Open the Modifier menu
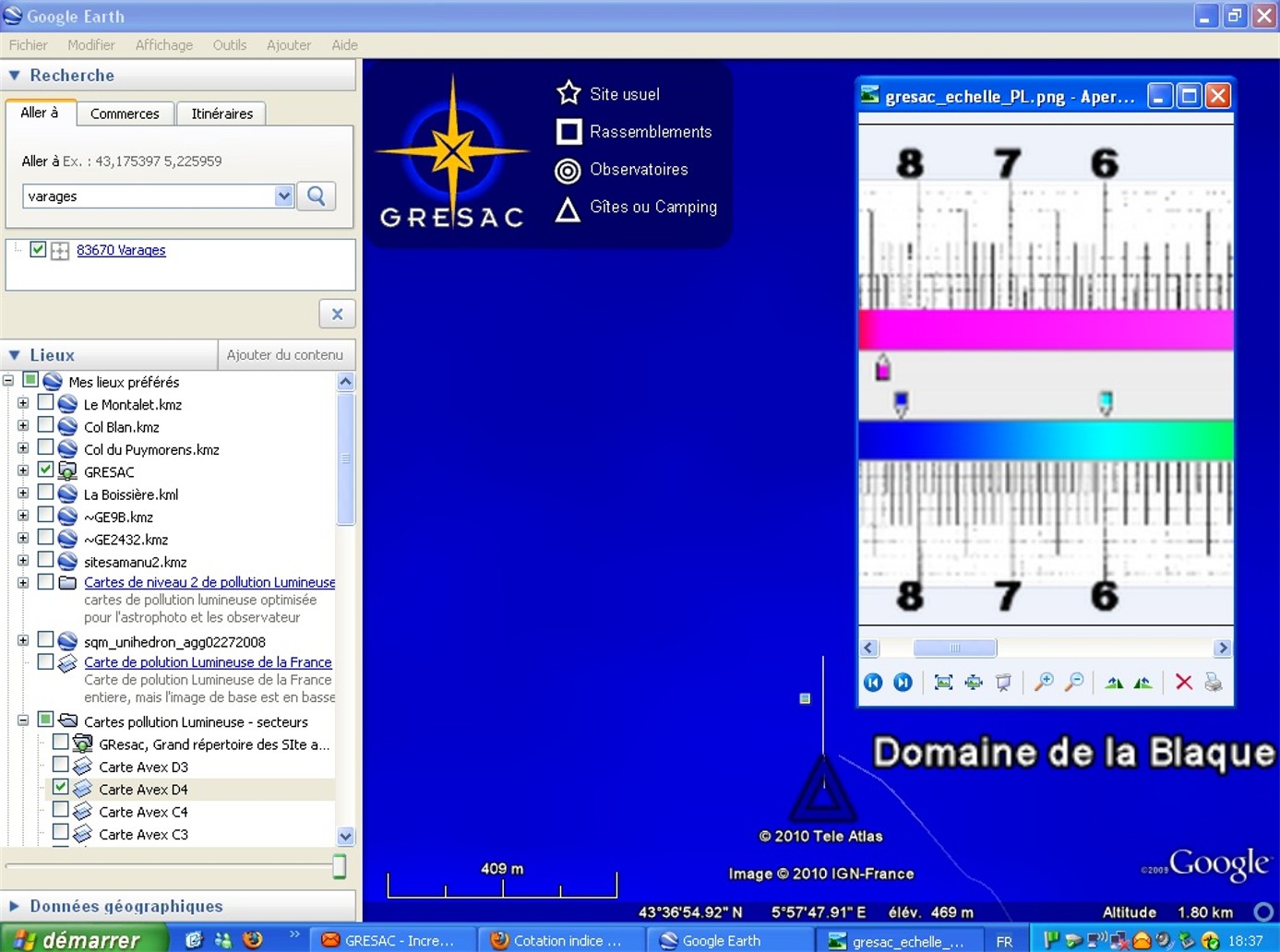Image resolution: width=1280 pixels, height=952 pixels. pyautogui.click(x=91, y=45)
